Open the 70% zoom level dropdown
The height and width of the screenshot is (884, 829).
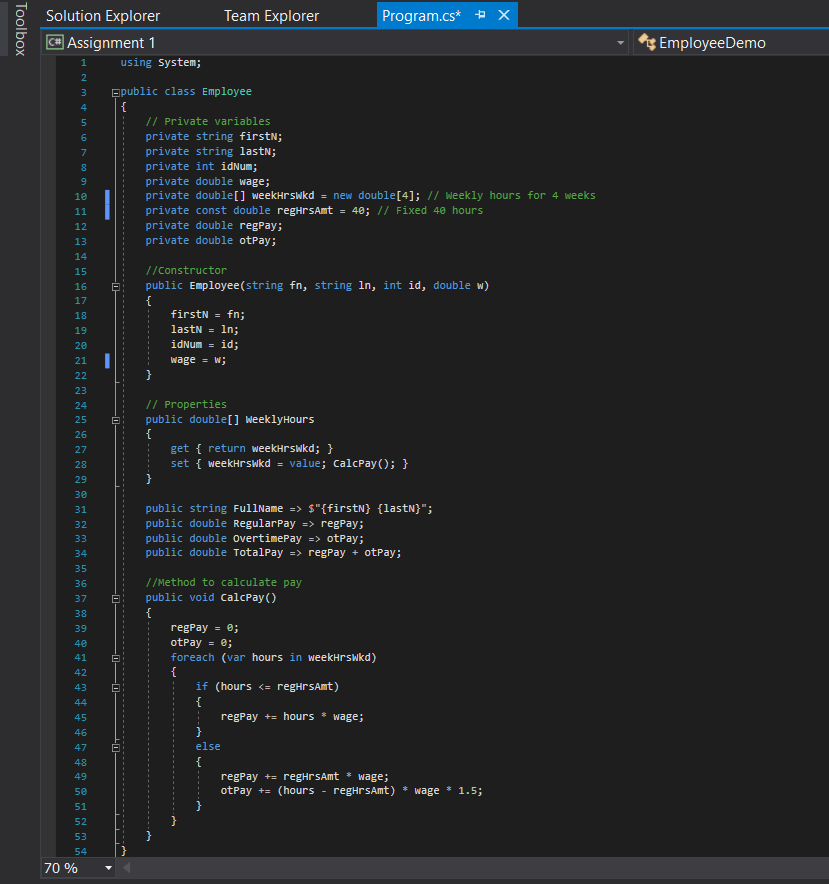pos(108,868)
